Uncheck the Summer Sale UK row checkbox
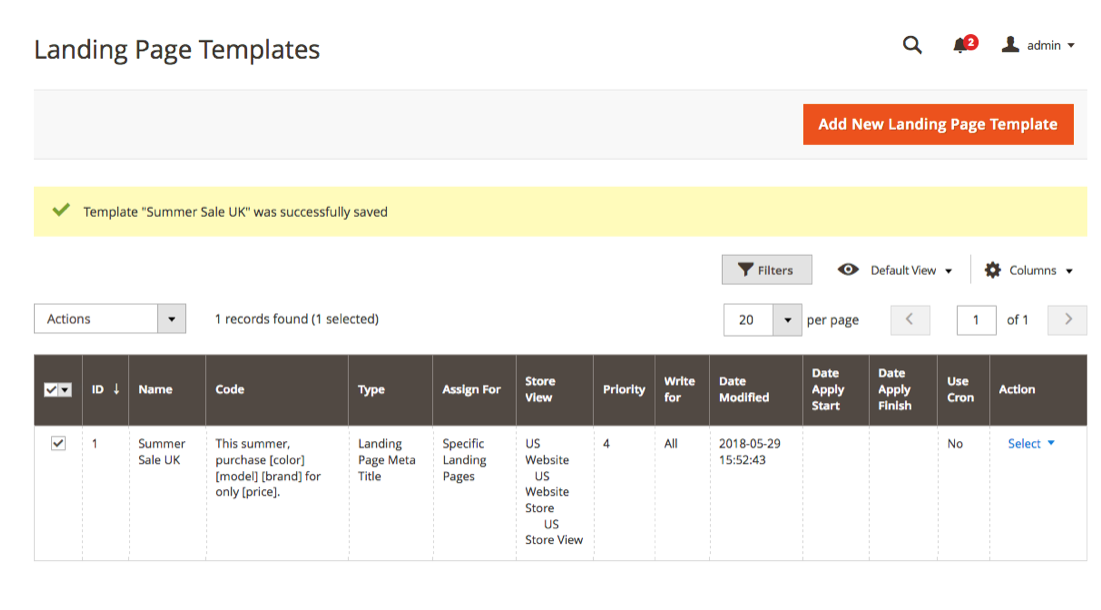The height and width of the screenshot is (610, 1101). [x=58, y=444]
